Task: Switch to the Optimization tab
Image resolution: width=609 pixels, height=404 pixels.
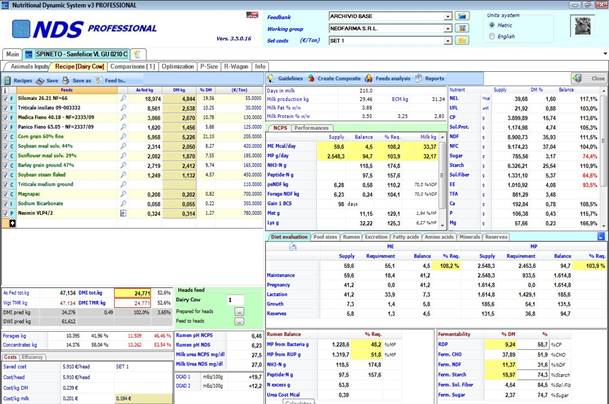Action: click(x=177, y=66)
